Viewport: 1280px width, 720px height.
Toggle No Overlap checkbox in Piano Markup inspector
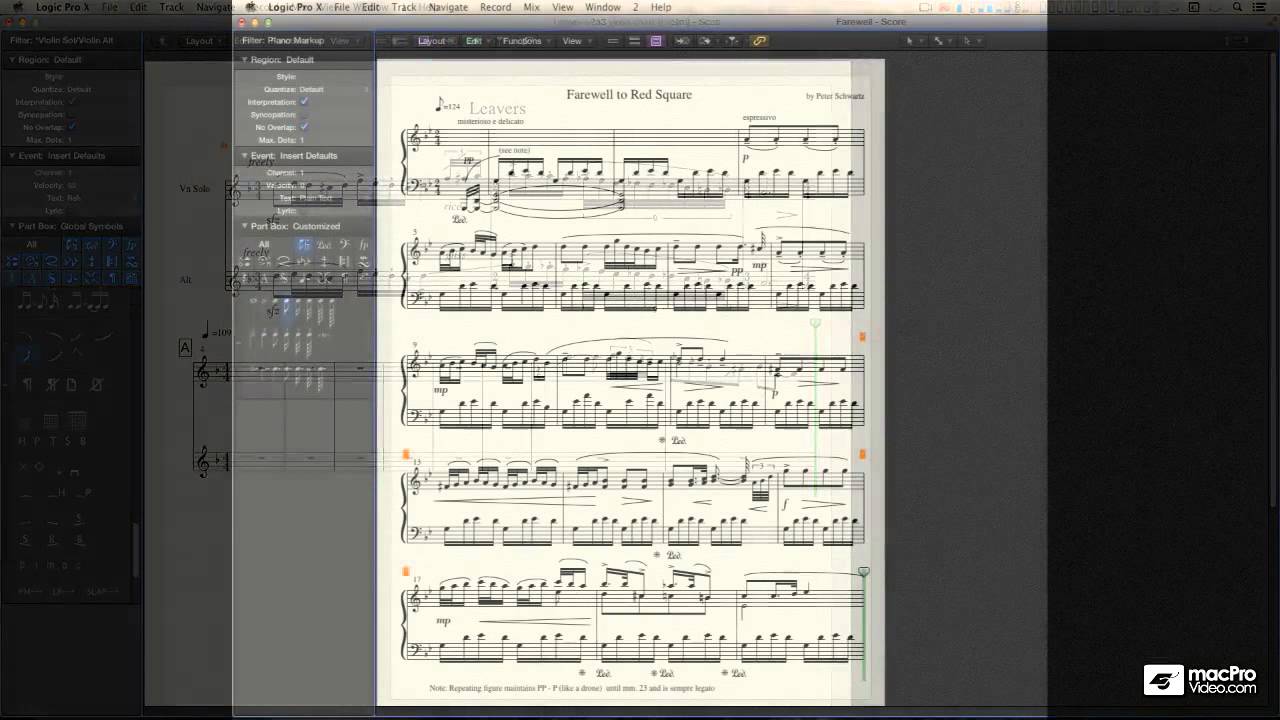click(x=304, y=127)
